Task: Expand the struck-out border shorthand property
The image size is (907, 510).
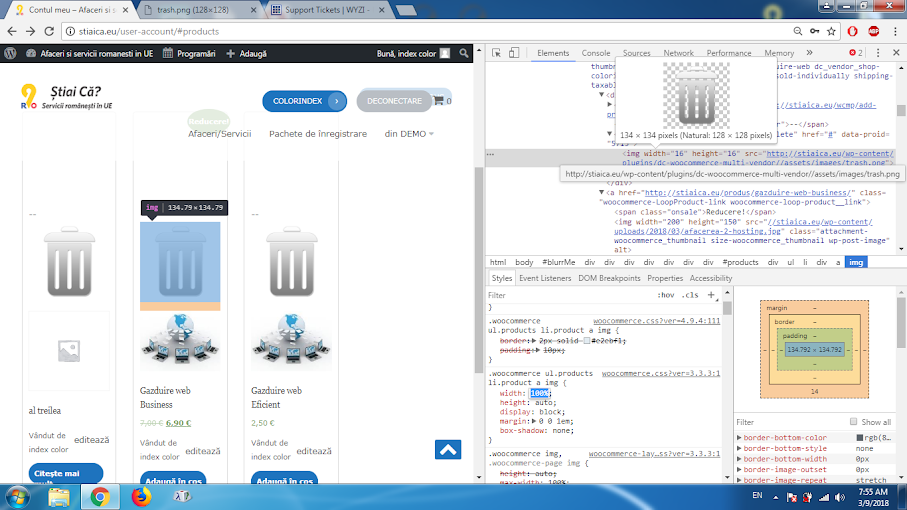Action: click(534, 341)
